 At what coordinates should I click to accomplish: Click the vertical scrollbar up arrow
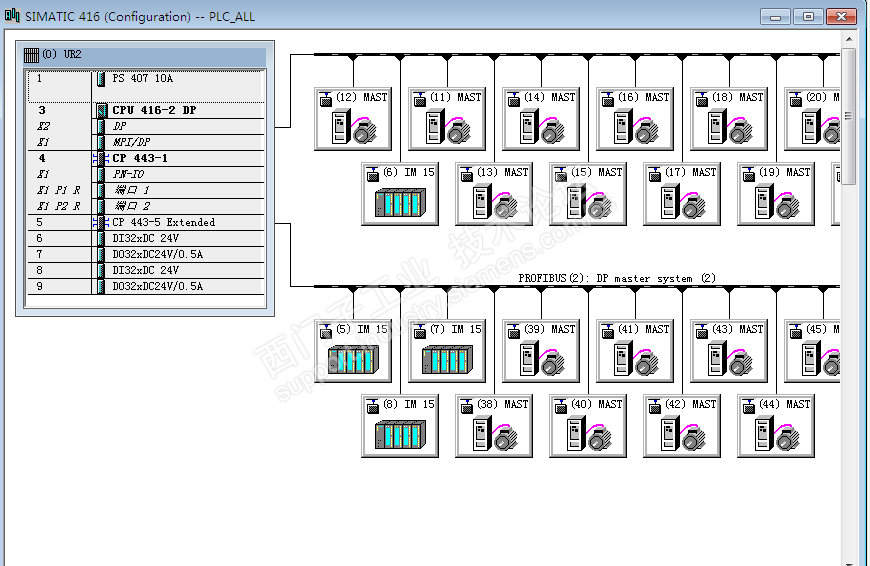click(x=849, y=39)
